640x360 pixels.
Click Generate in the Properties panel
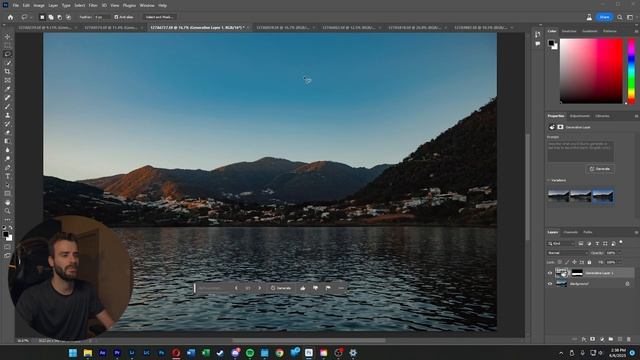(x=600, y=169)
